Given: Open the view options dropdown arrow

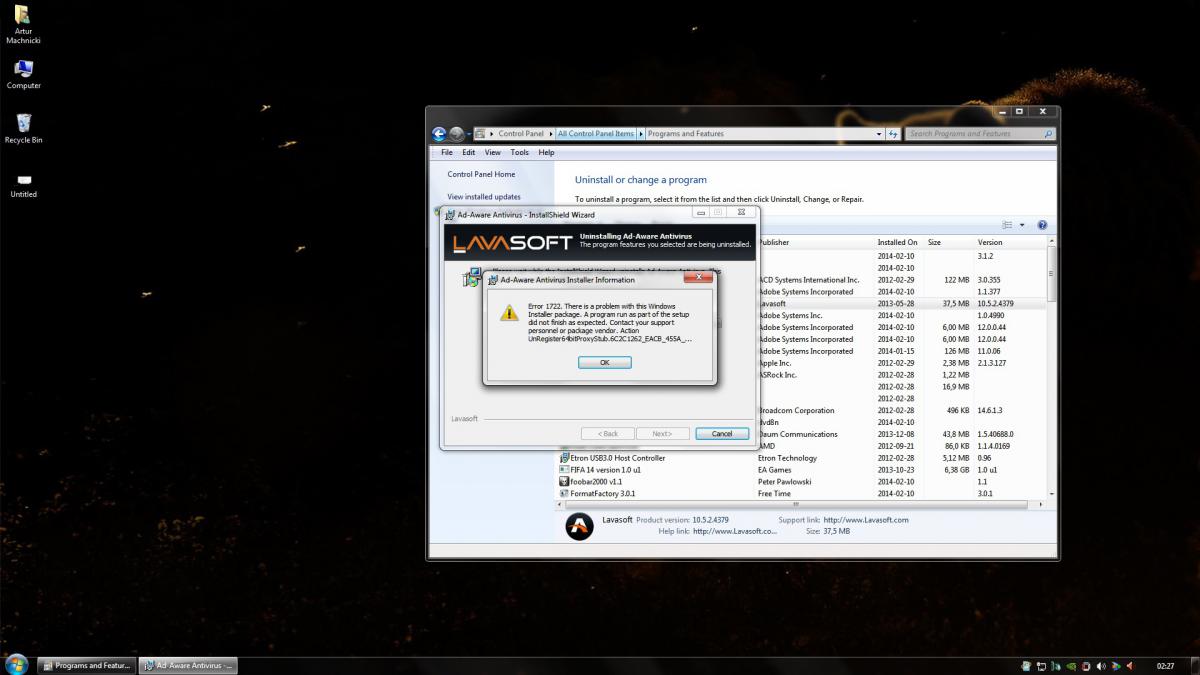Looking at the screenshot, I should click(x=1022, y=225).
